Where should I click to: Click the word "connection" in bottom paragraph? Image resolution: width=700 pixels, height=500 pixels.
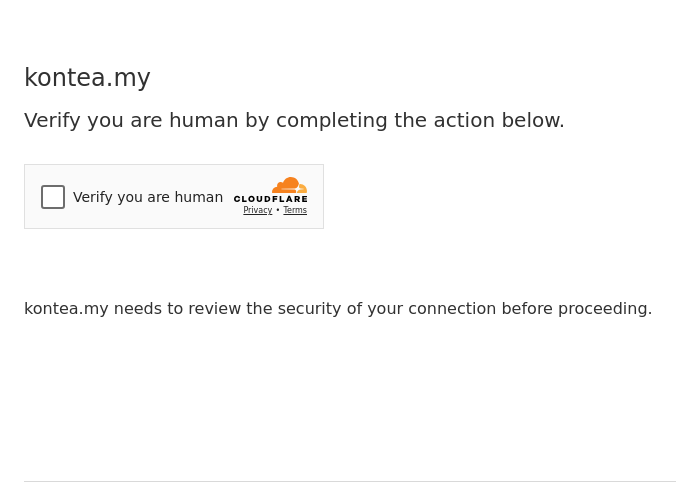452,308
